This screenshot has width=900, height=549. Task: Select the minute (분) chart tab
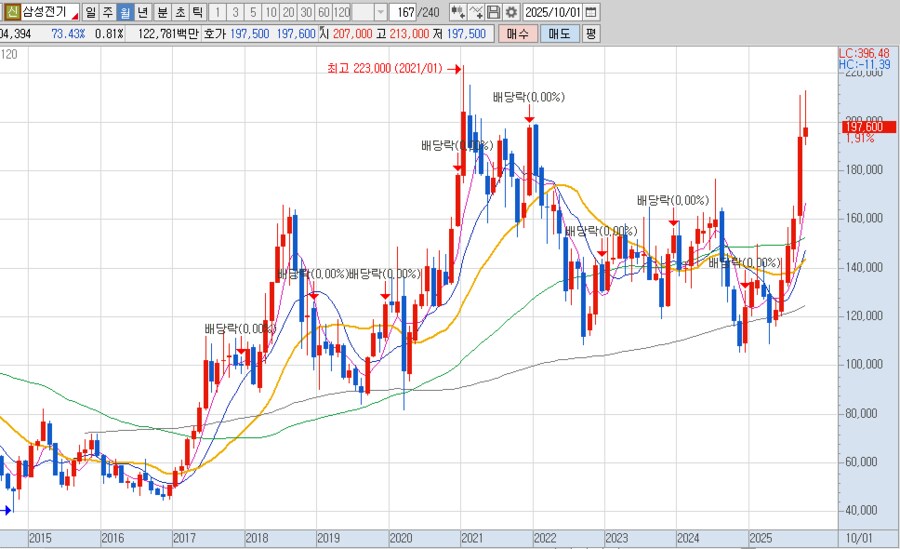162,13
